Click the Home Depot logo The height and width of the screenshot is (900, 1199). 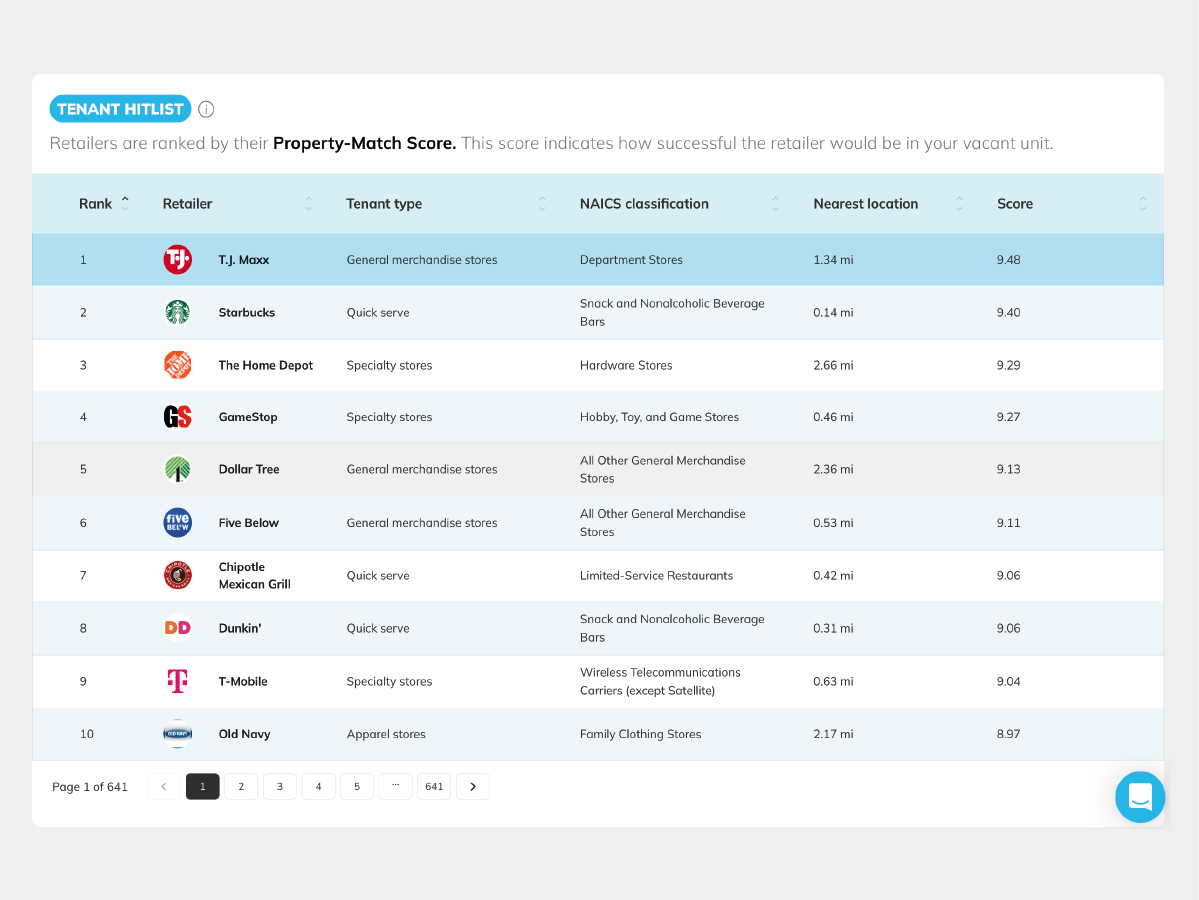(177, 364)
